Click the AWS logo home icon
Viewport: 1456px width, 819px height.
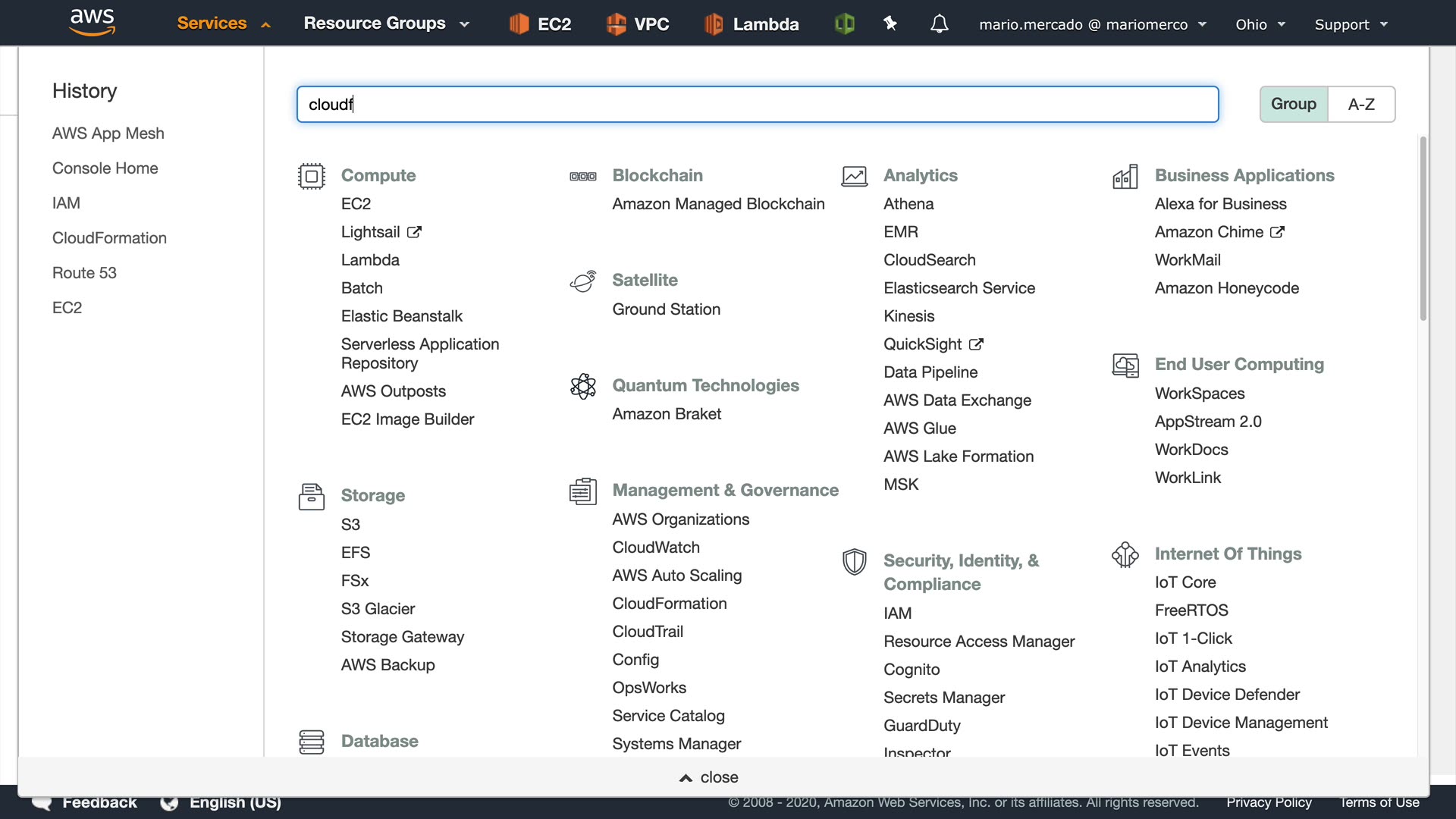point(92,22)
